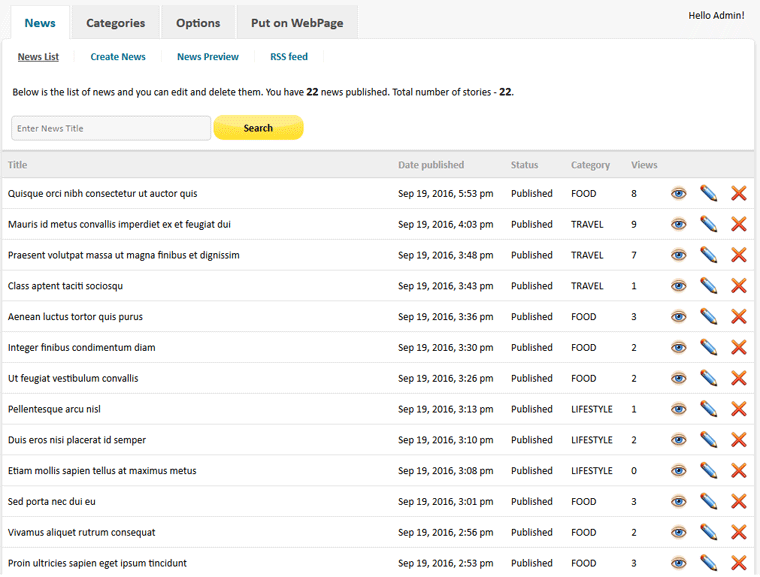760x577 pixels.
Task: Click the Date published column header
Action: pos(431,165)
